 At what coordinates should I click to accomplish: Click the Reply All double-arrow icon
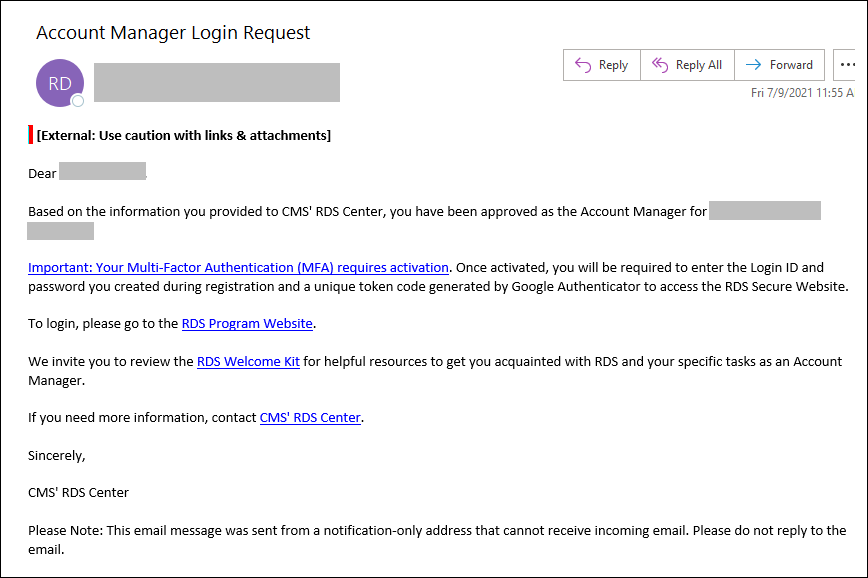click(x=660, y=65)
